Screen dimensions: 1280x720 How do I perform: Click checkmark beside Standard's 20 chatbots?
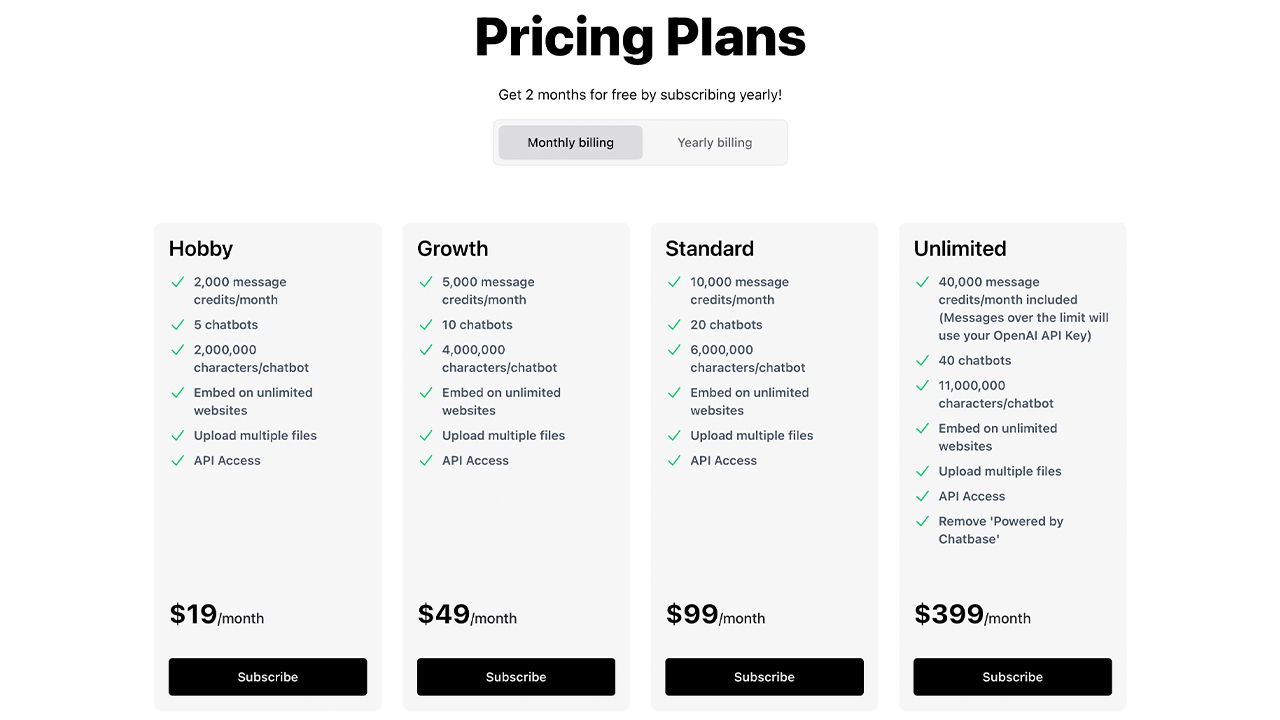[x=673, y=325]
